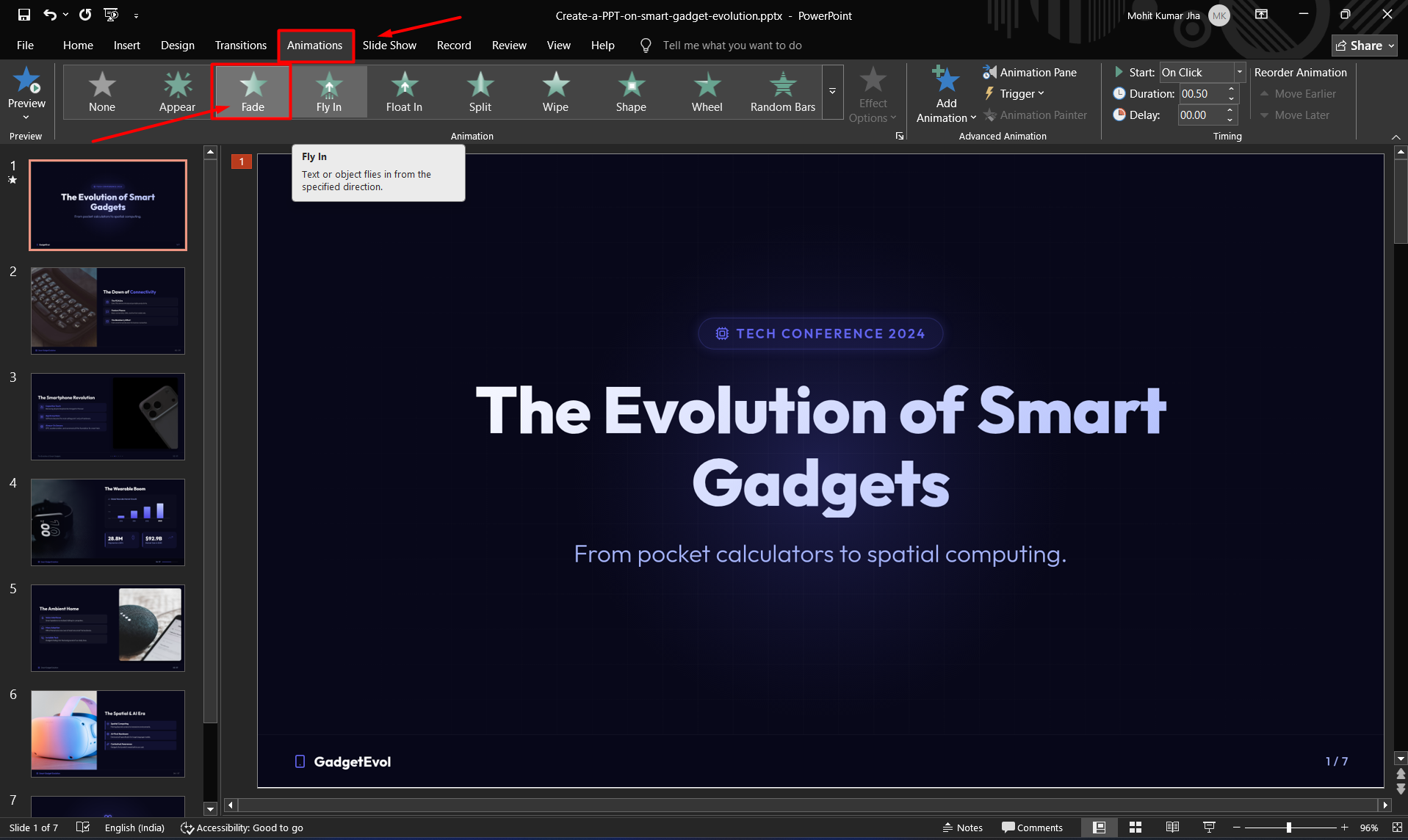Open the Help tab
The height and width of the screenshot is (840, 1408).
tap(602, 45)
